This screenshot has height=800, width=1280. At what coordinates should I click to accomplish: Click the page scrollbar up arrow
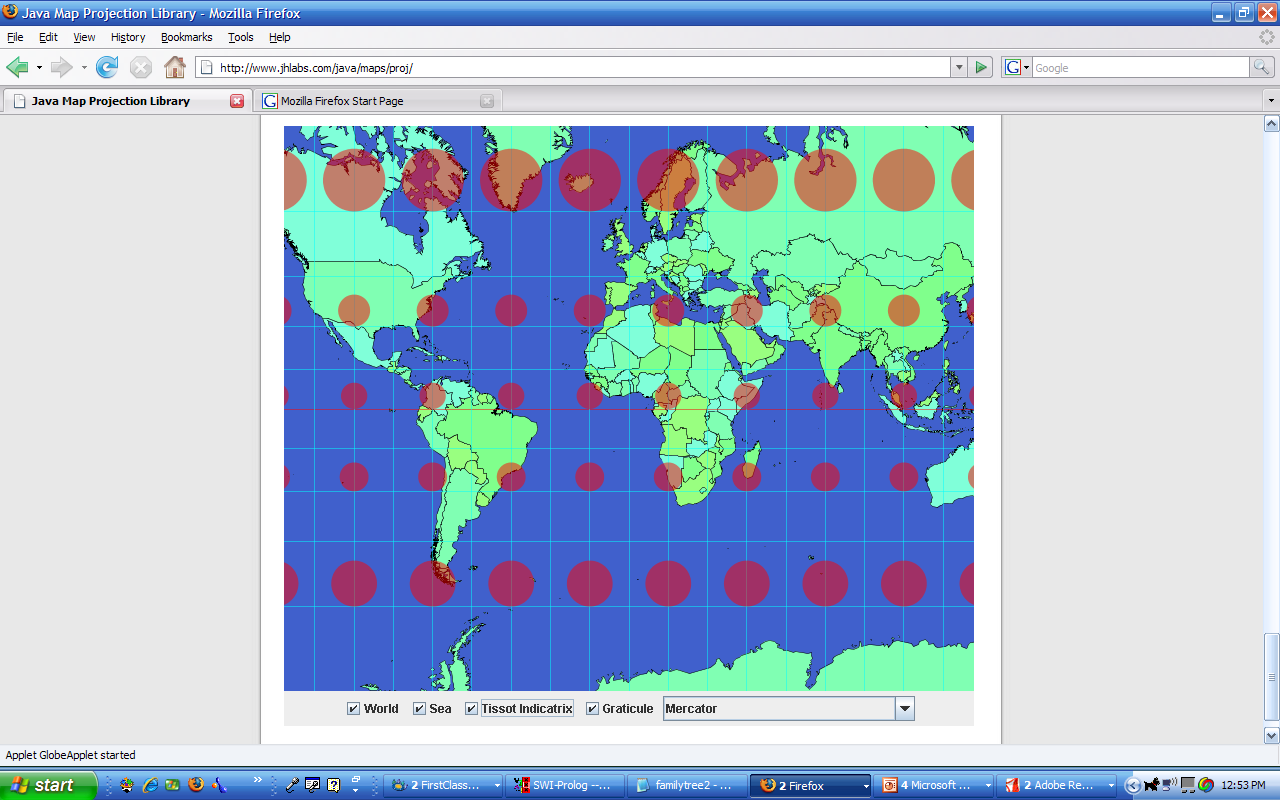pos(1271,125)
